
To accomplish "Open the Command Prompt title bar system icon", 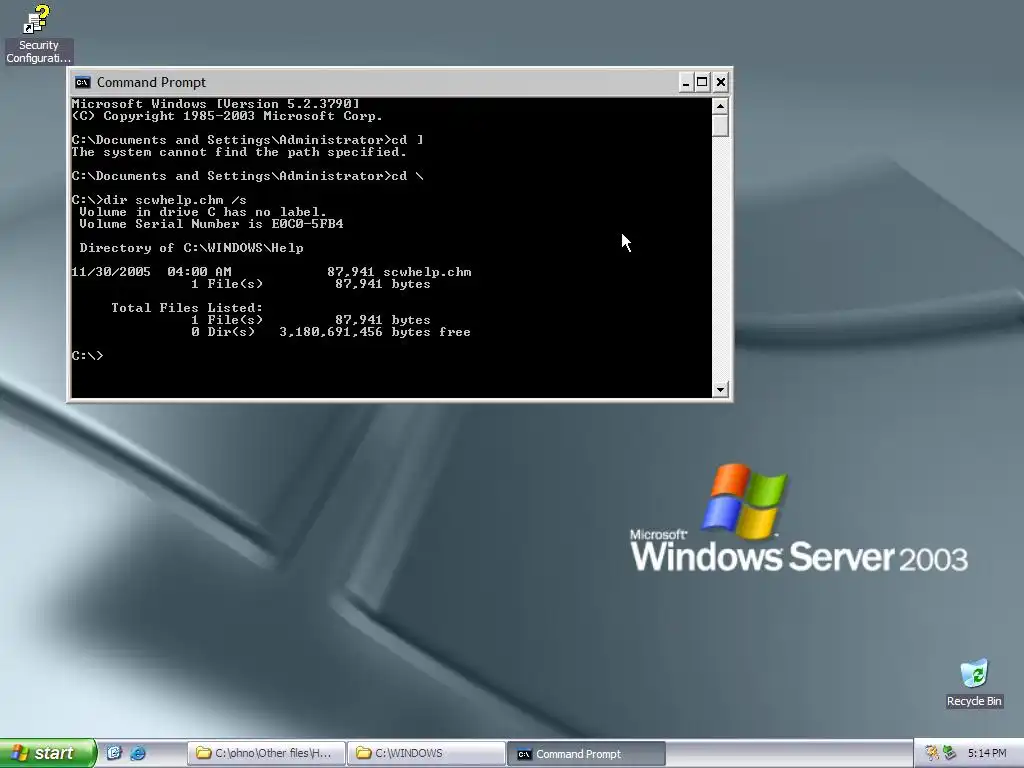I will [x=82, y=82].
